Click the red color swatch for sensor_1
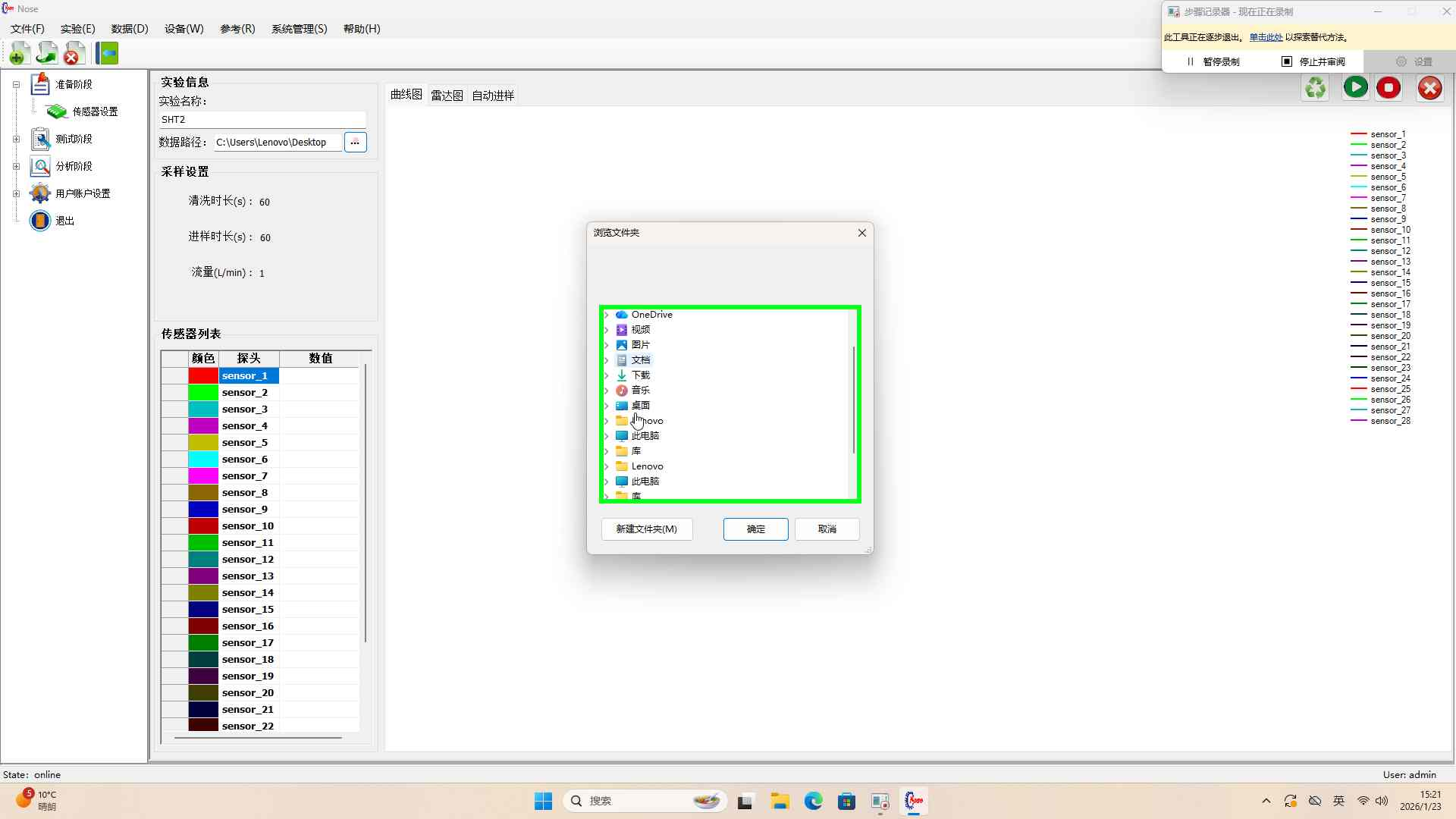 (203, 376)
